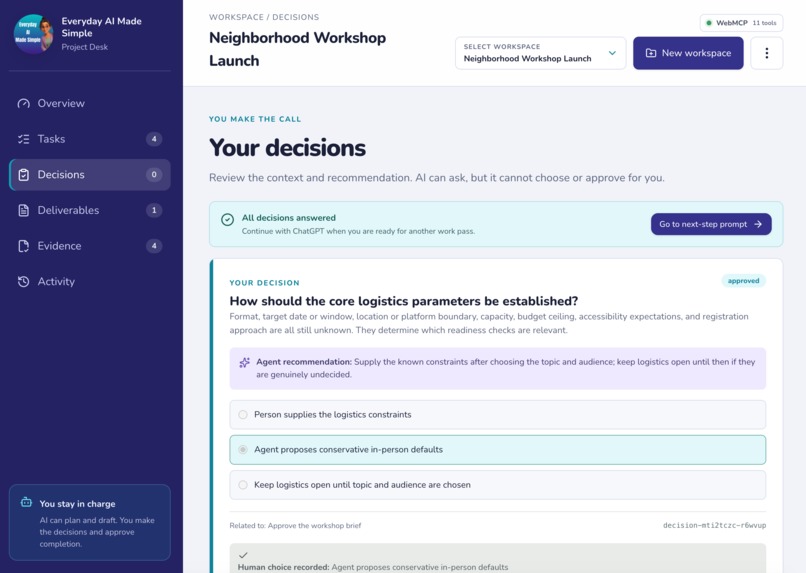This screenshot has height=573, width=806.
Task: Select the Decisions menu item
Action: click(90, 175)
